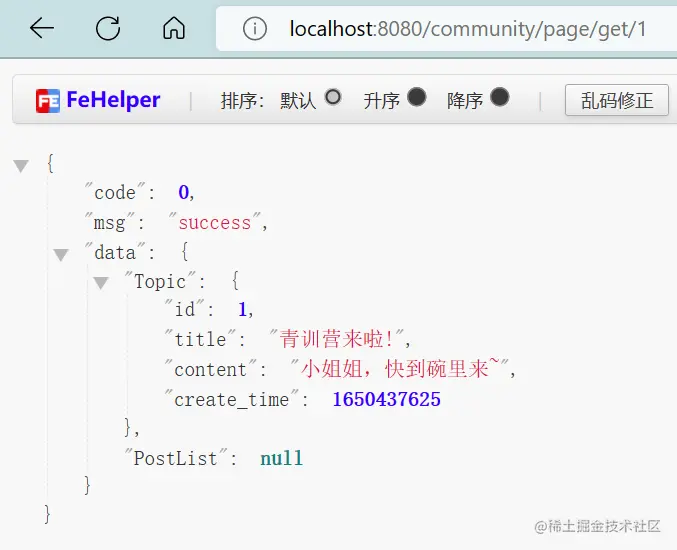
Task: Click the "title" key in Topic
Action: coord(200,339)
